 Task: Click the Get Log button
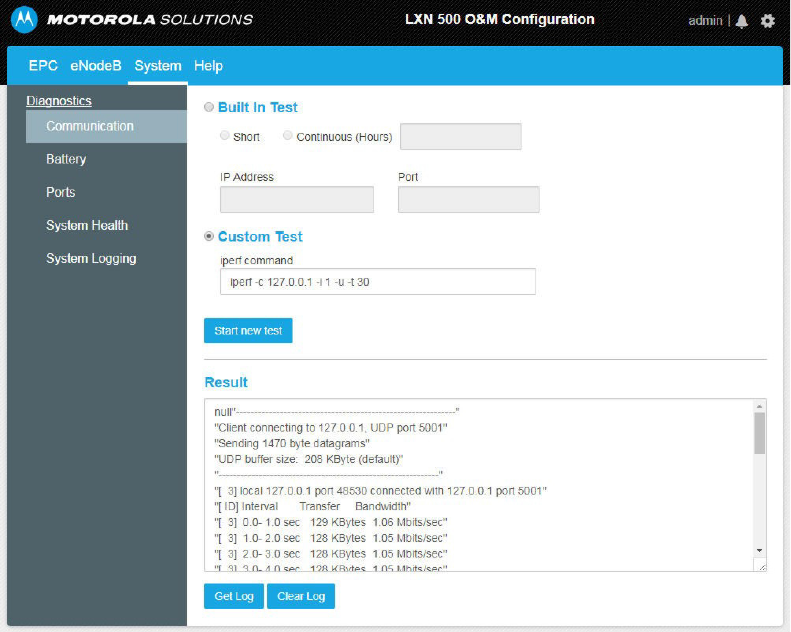[234, 596]
